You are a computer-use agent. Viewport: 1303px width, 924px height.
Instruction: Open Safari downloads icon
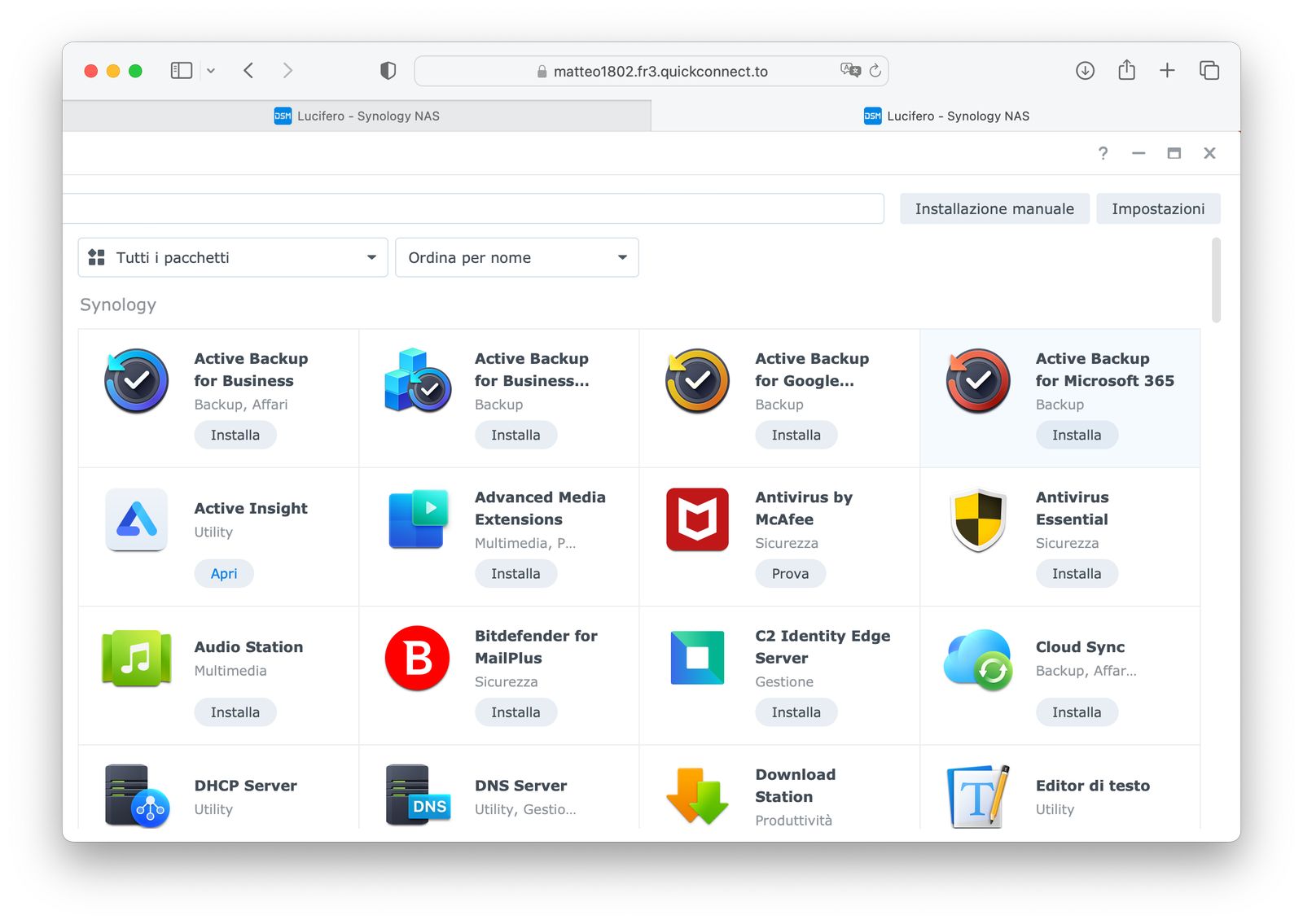coord(1085,71)
